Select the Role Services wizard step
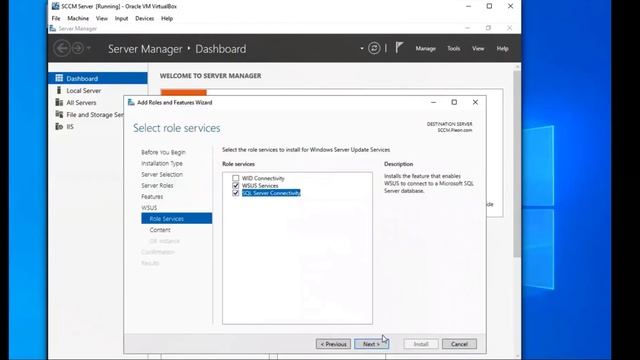This screenshot has height=360, width=640. [x=176, y=218]
